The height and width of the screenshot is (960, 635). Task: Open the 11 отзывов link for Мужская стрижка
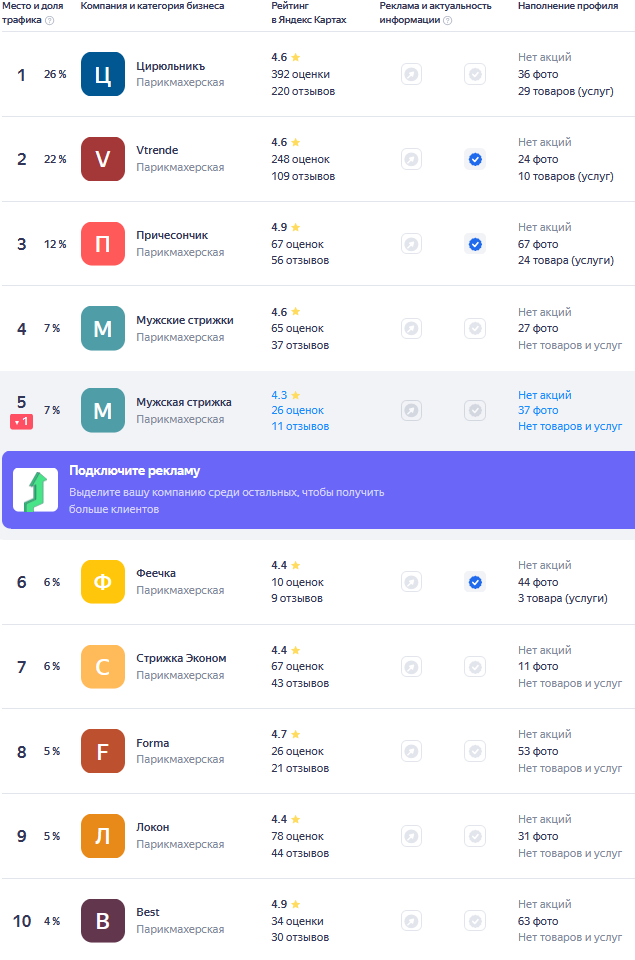(x=300, y=426)
